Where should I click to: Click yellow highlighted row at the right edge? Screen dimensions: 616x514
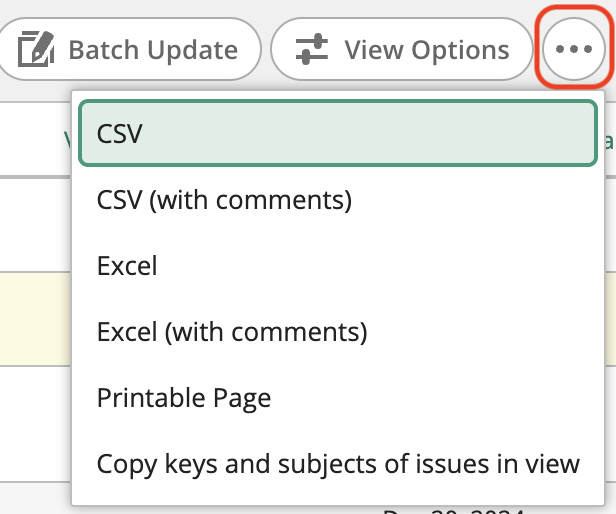[610, 319]
